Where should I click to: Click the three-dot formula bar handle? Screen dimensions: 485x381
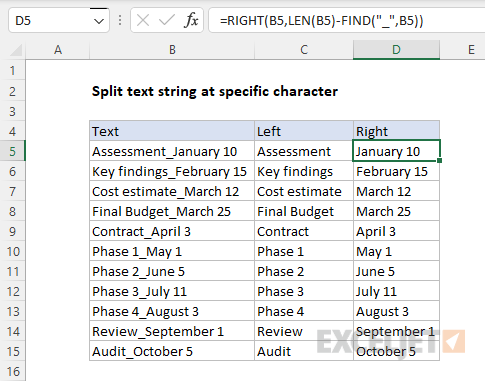(x=120, y=21)
